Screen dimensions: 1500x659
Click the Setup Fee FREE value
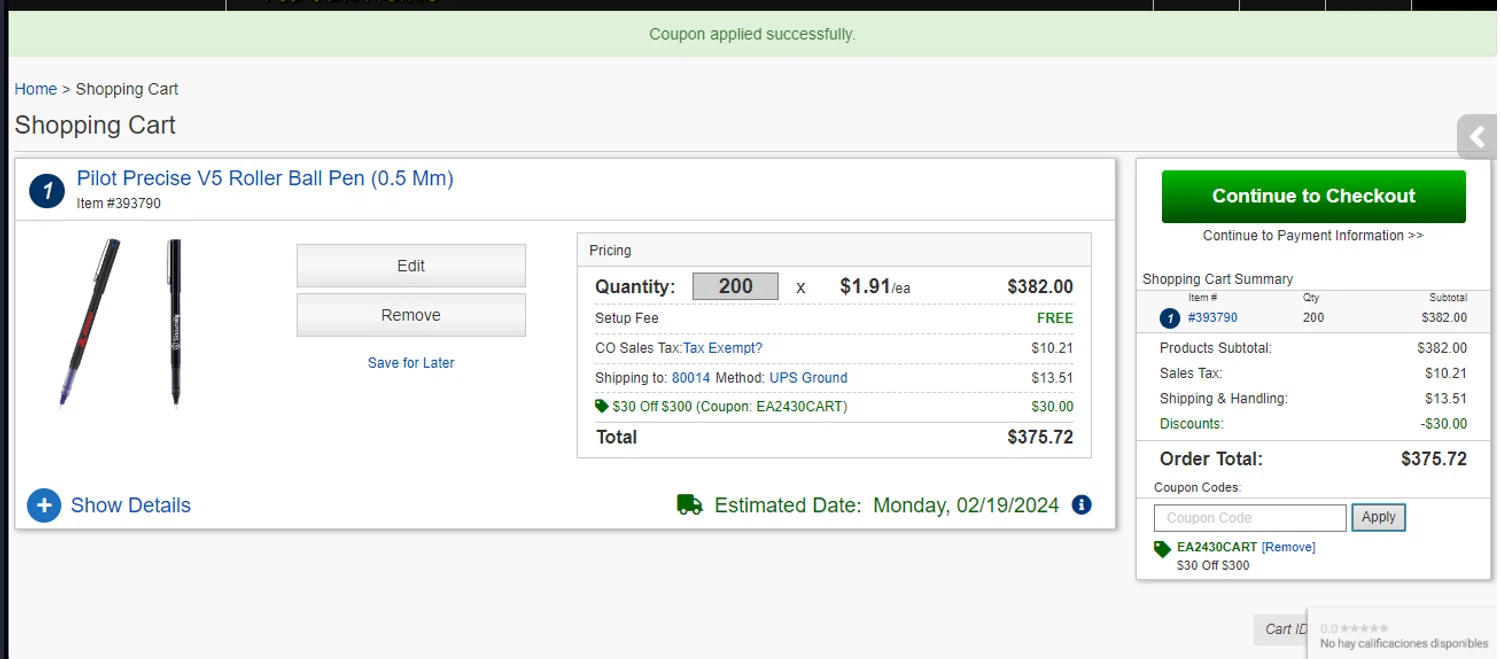pos(1055,318)
